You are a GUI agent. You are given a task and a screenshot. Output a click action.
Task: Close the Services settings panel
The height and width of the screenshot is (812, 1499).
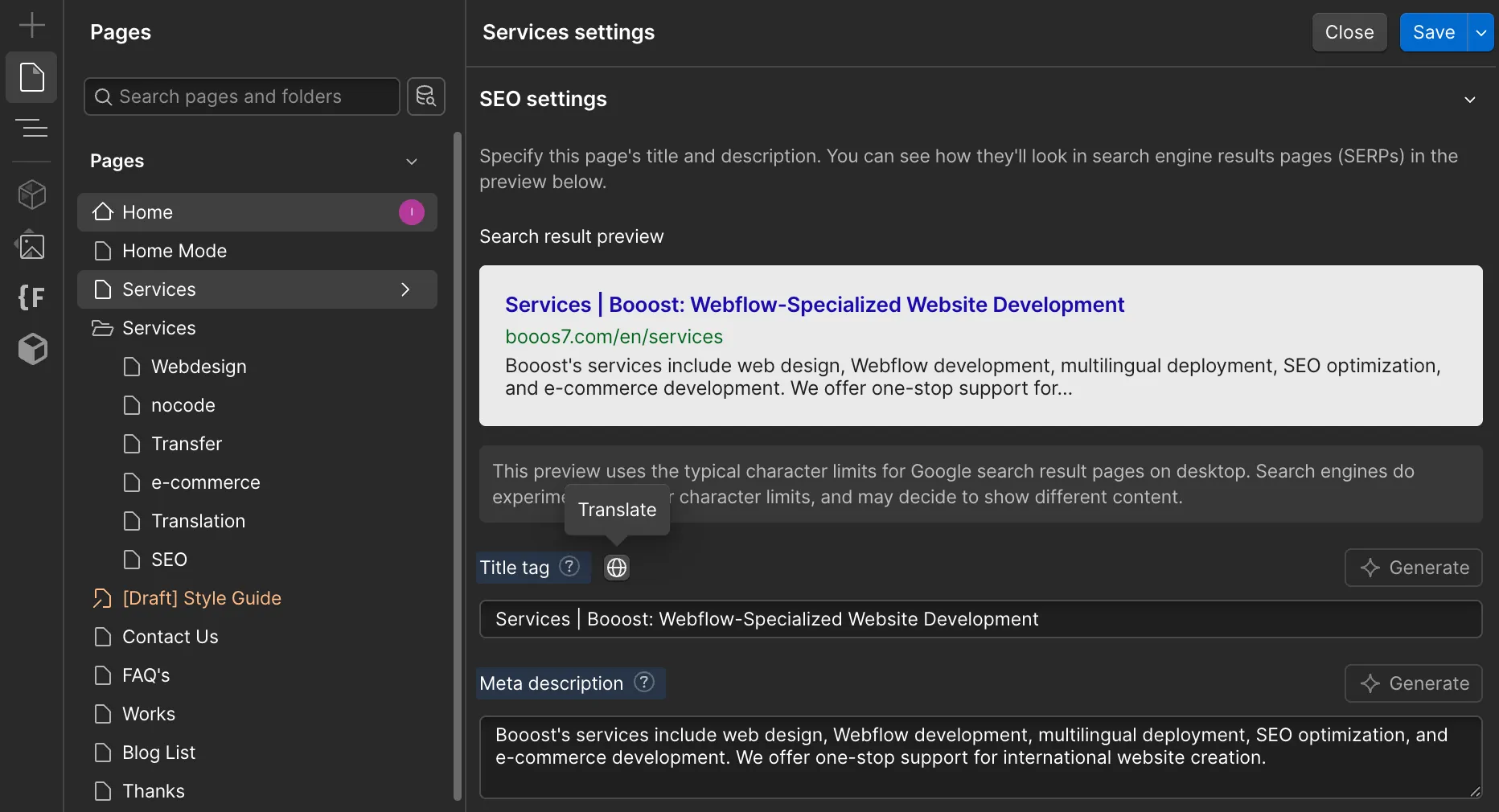(x=1349, y=32)
